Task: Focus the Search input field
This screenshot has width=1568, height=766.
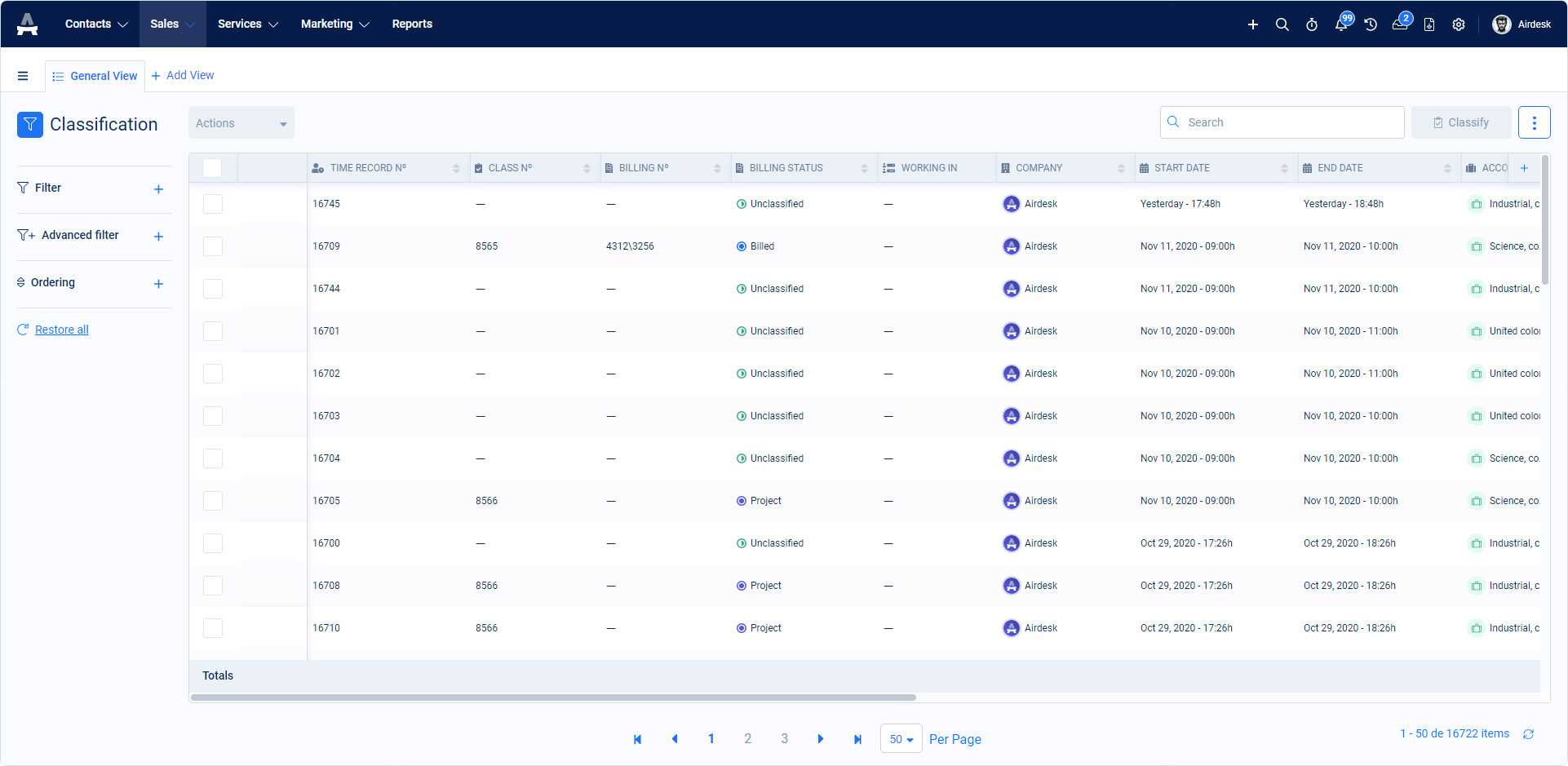Action: coord(1282,122)
